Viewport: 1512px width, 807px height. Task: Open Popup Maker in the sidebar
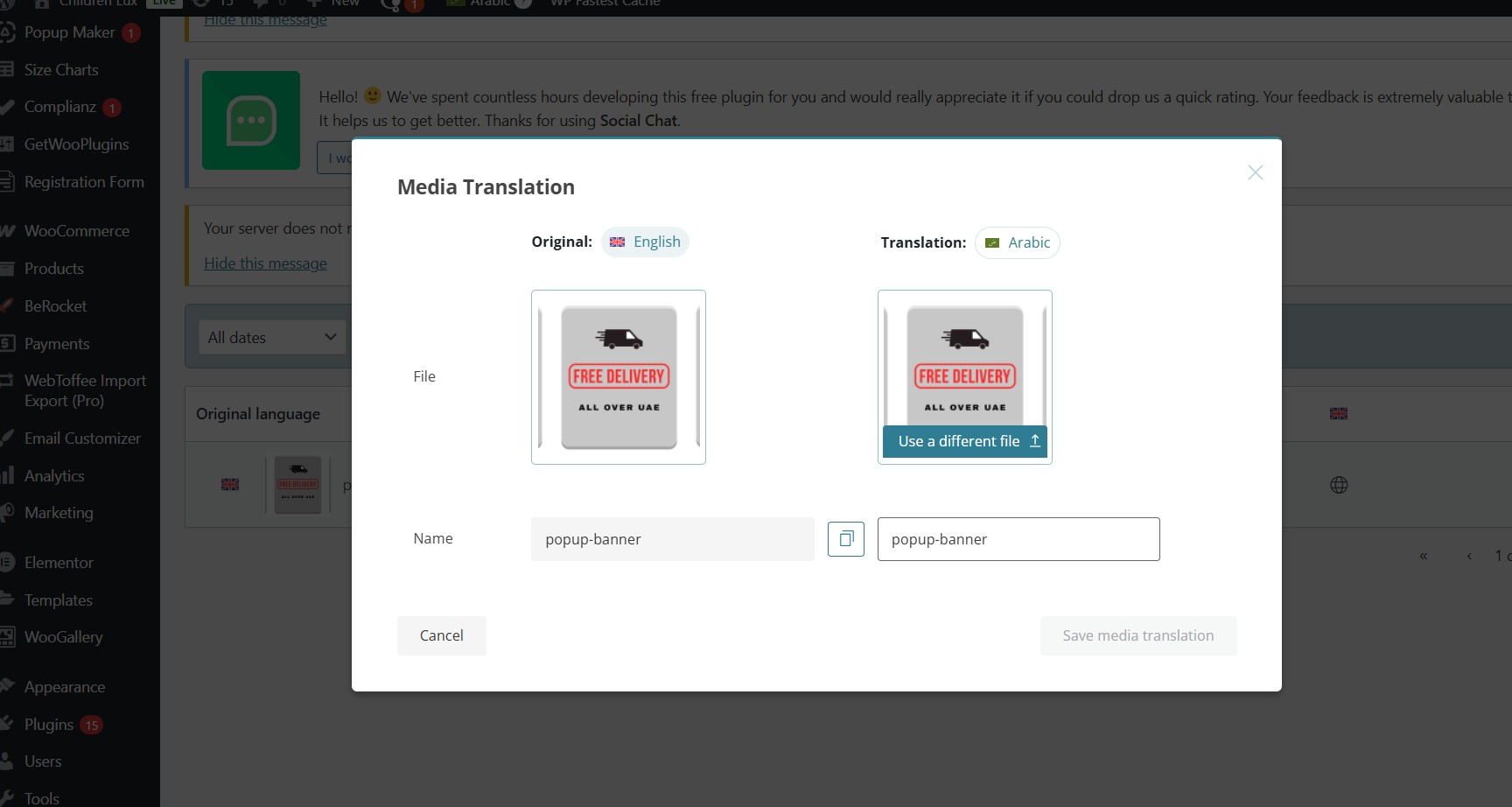click(x=69, y=32)
